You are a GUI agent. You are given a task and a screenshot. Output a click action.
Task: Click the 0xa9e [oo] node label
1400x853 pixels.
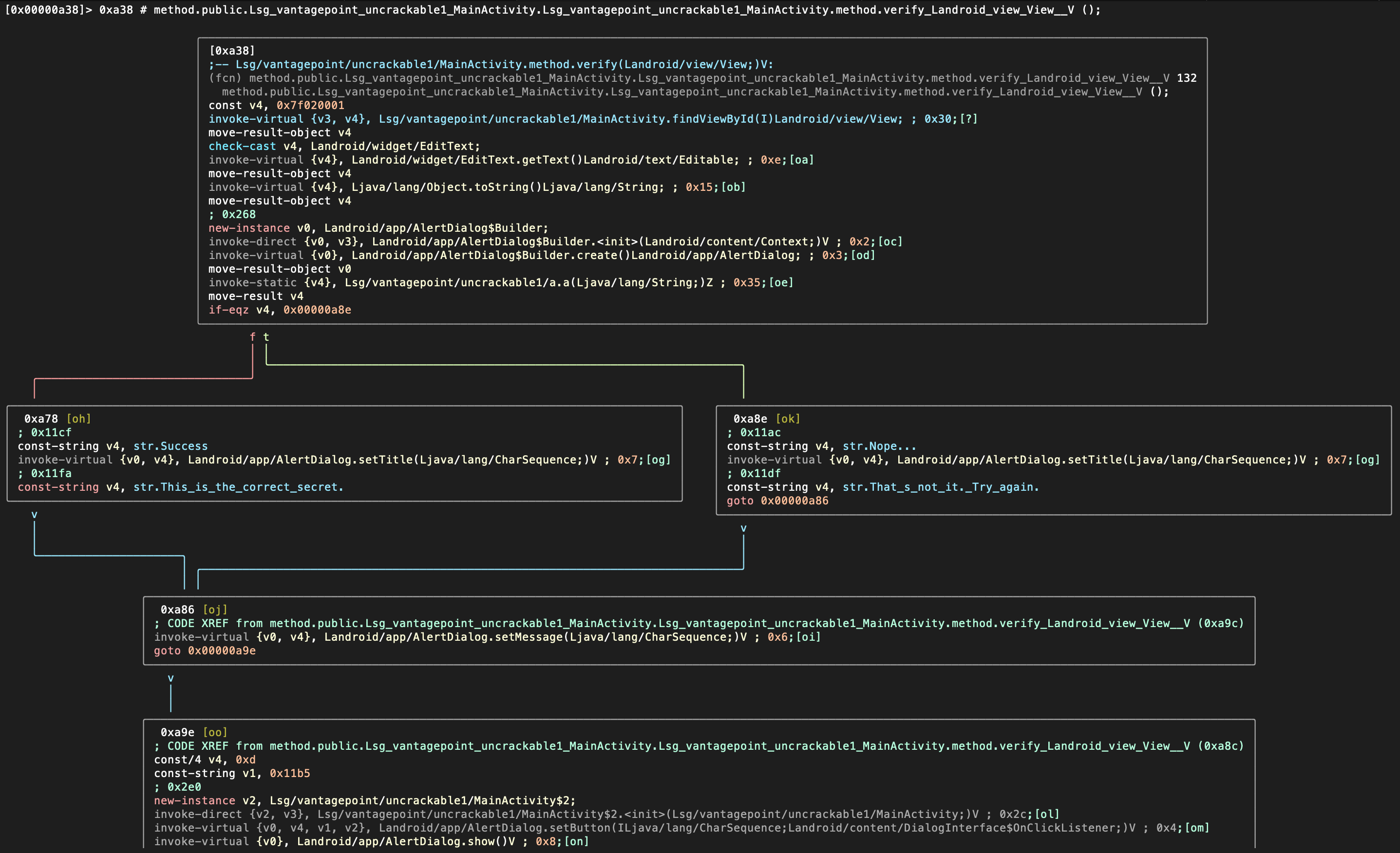193,732
